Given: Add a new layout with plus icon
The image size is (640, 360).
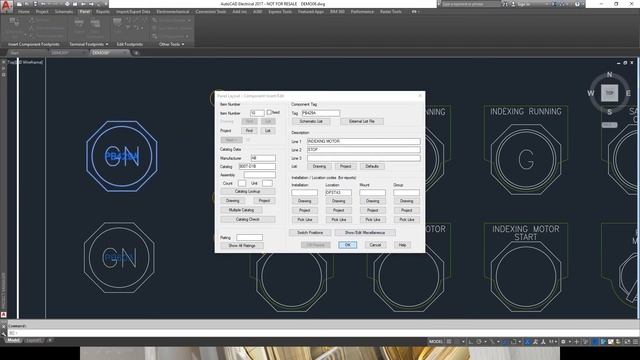Looking at the screenshot, I should point(50,340).
